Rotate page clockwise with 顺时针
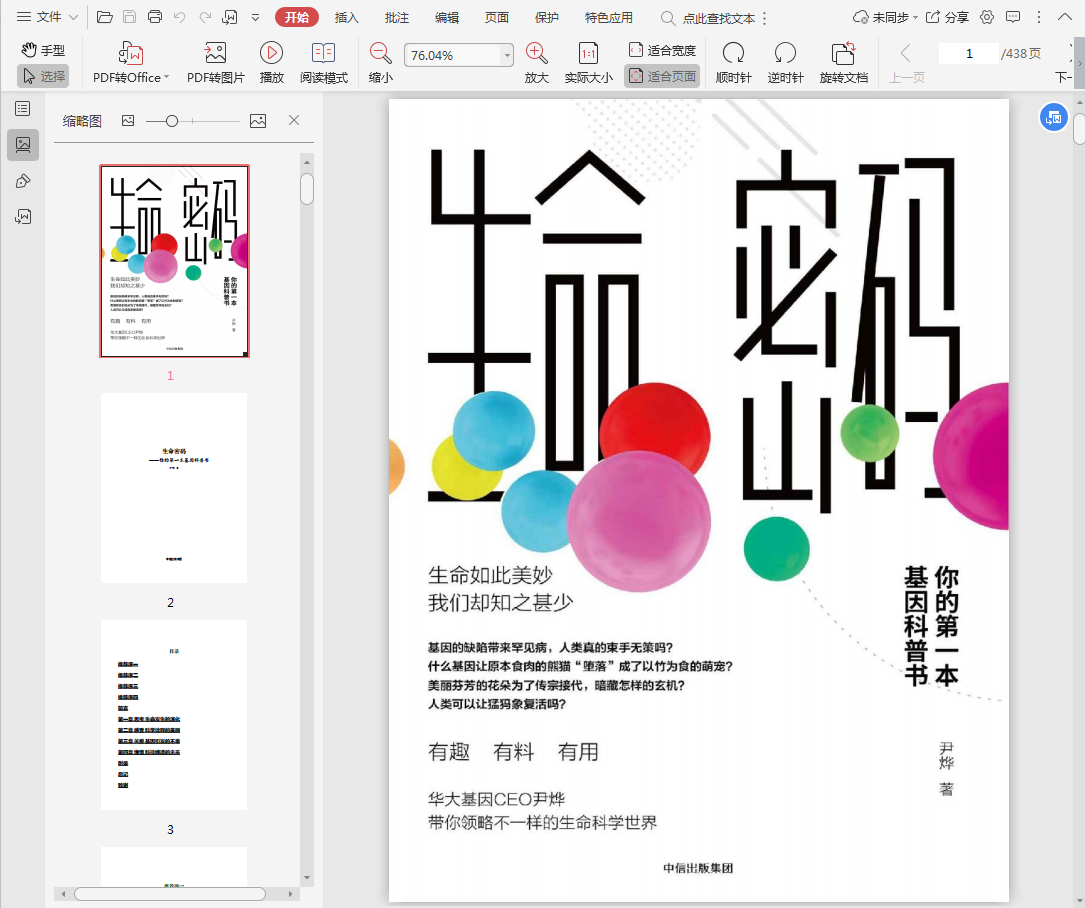Viewport: 1085px width, 908px height. (x=733, y=54)
